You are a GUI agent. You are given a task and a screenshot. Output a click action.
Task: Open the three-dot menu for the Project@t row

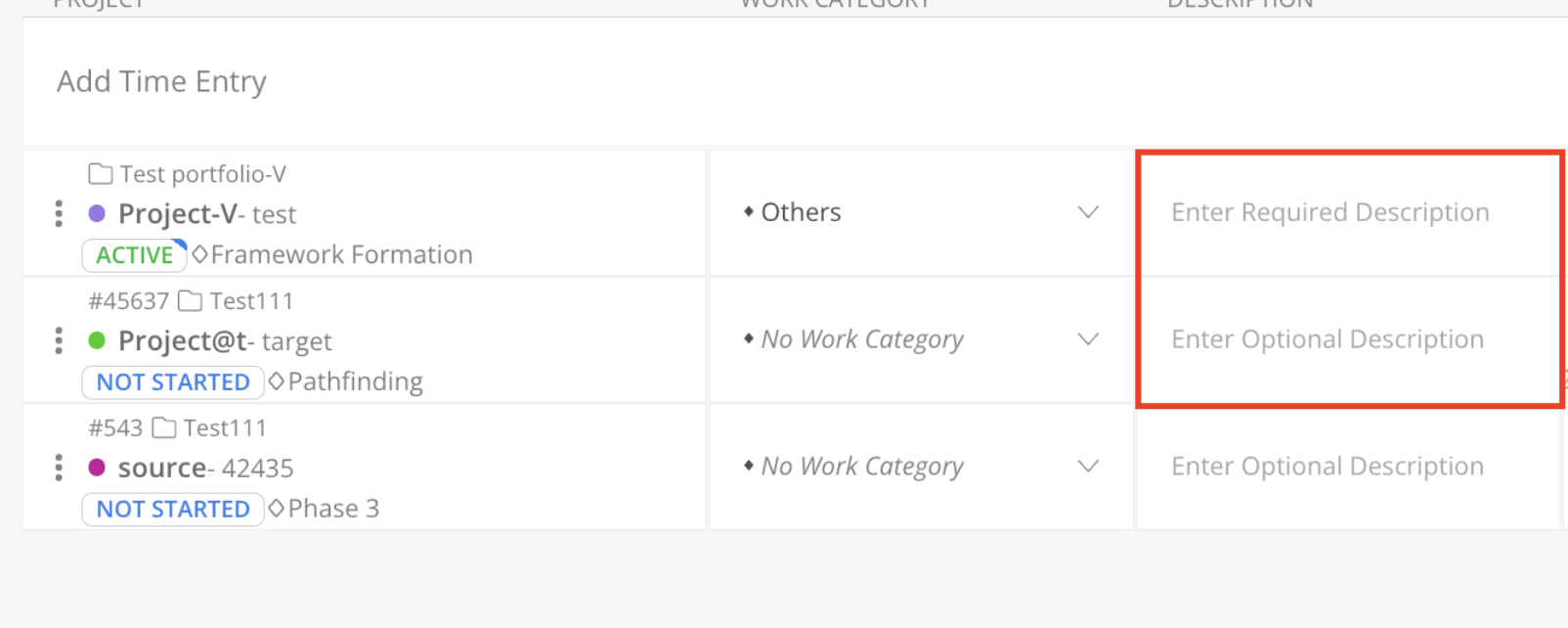[59, 340]
